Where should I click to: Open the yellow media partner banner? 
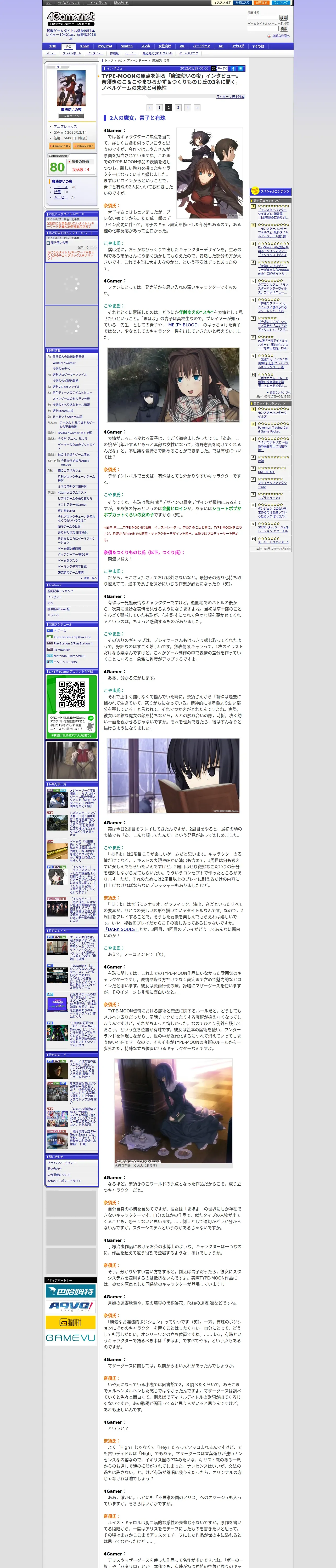click(x=71, y=1322)
